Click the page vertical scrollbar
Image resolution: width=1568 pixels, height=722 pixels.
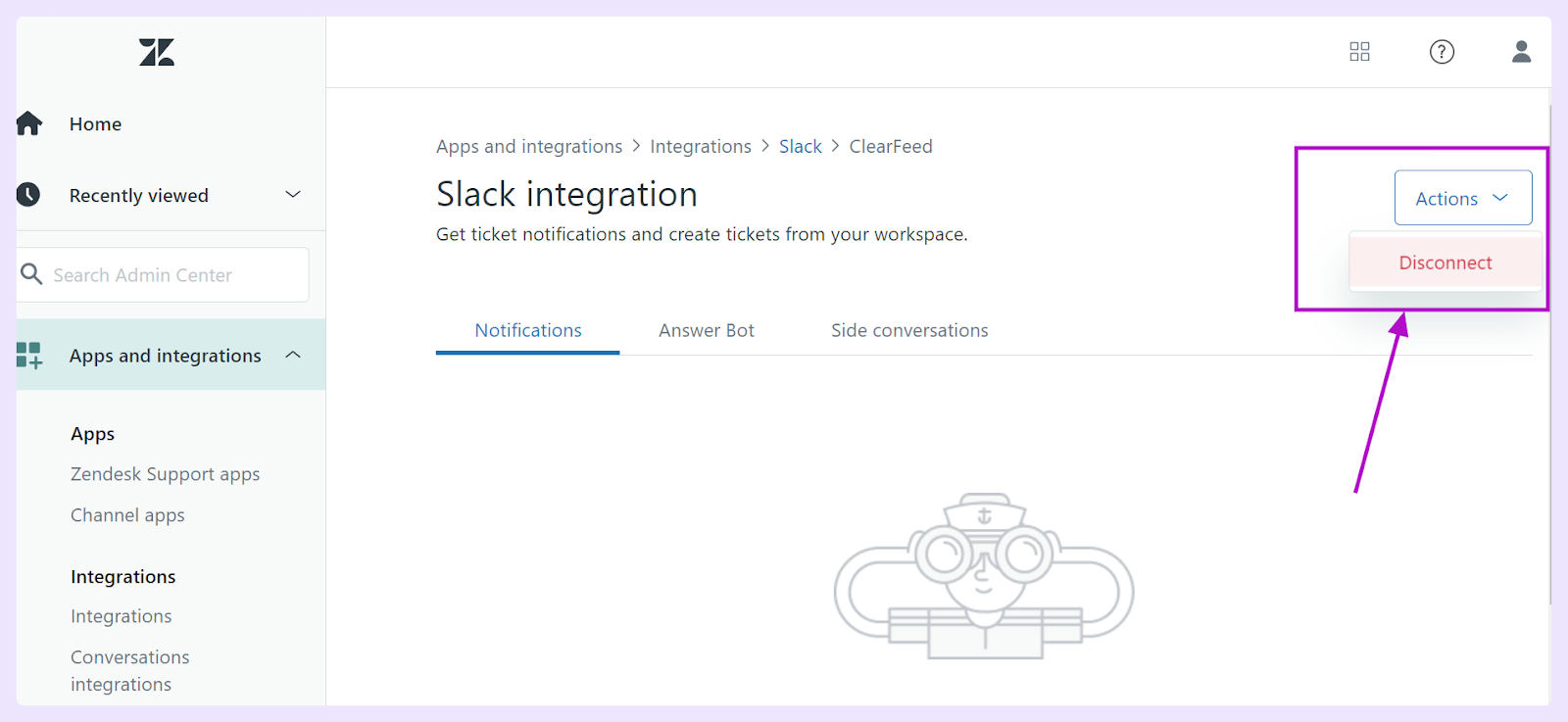[x=1549, y=353]
